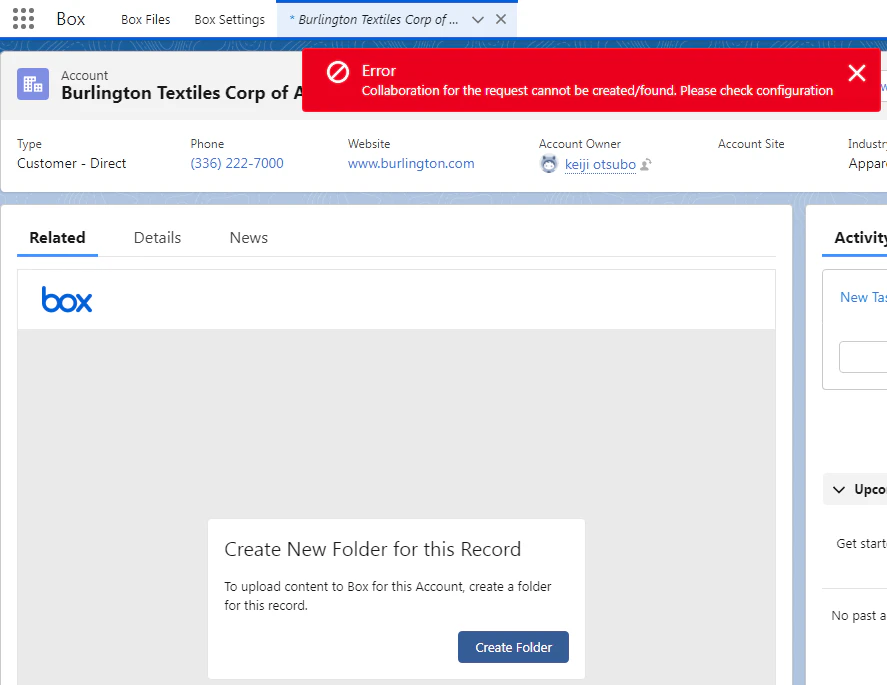Click the 'Customer - Direct' type value
The width and height of the screenshot is (887, 685).
(71, 163)
